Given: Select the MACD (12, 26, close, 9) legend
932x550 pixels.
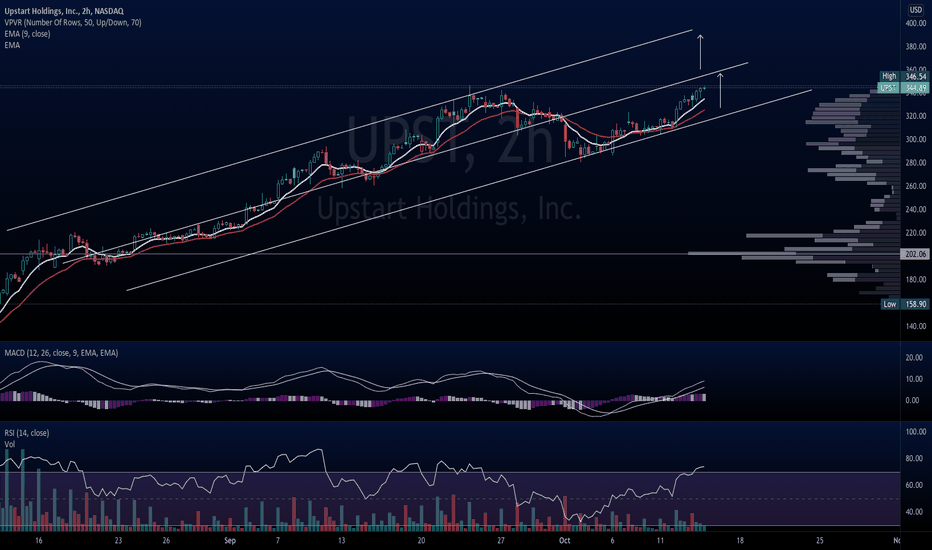Looking at the screenshot, I should tap(61, 353).
